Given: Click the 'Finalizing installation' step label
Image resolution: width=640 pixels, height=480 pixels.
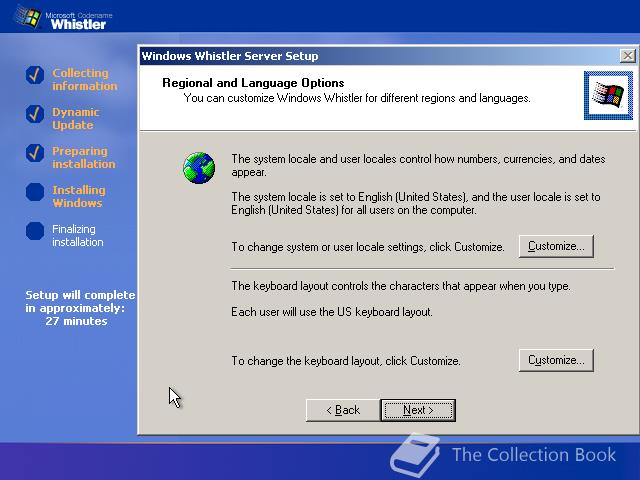Looking at the screenshot, I should pos(78,236).
